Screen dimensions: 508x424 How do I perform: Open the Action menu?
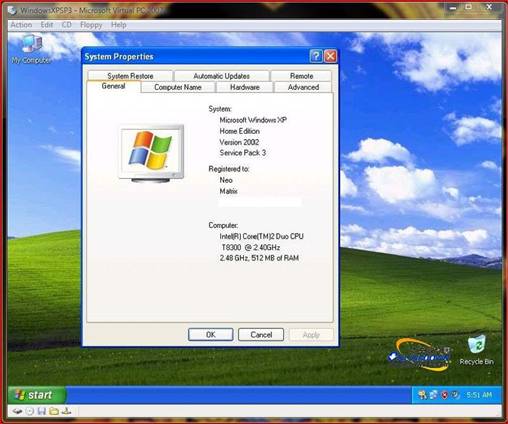[21, 25]
